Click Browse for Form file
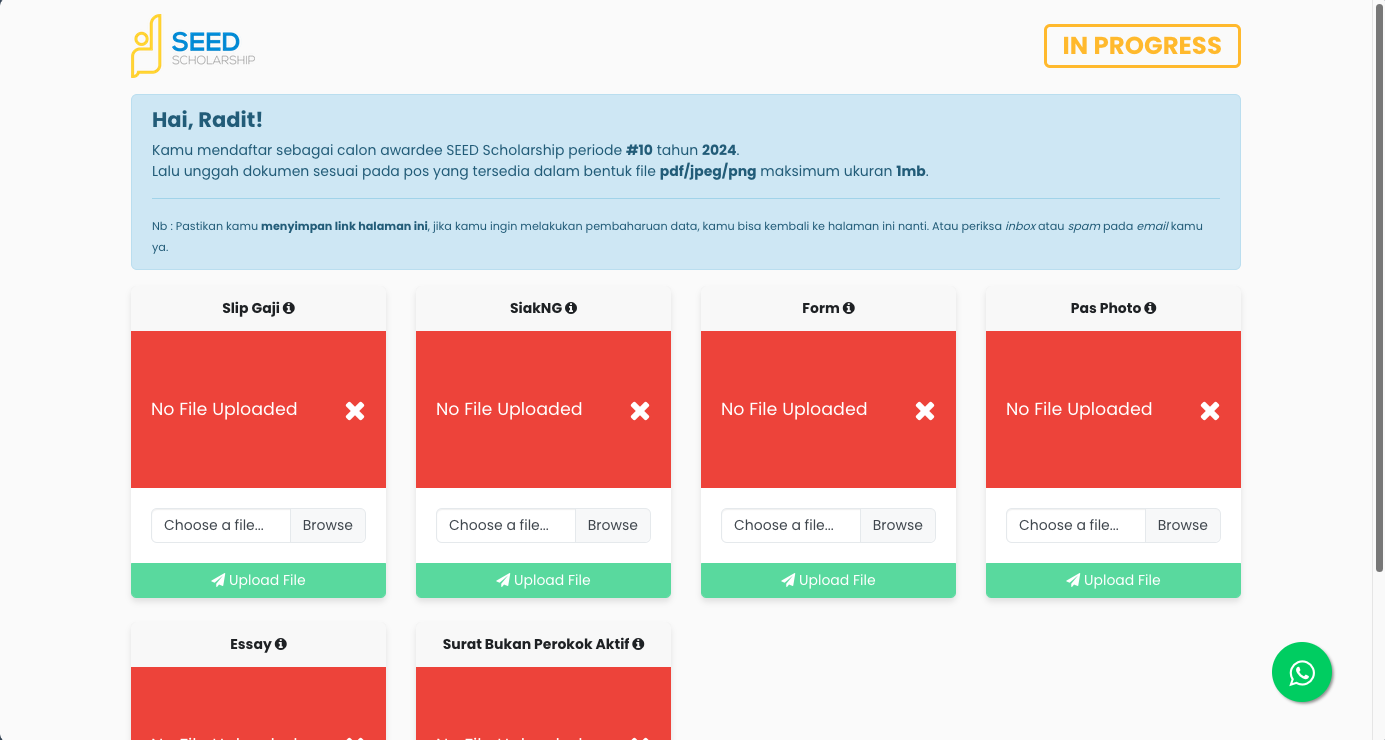Viewport: 1385px width, 740px height. tap(898, 525)
